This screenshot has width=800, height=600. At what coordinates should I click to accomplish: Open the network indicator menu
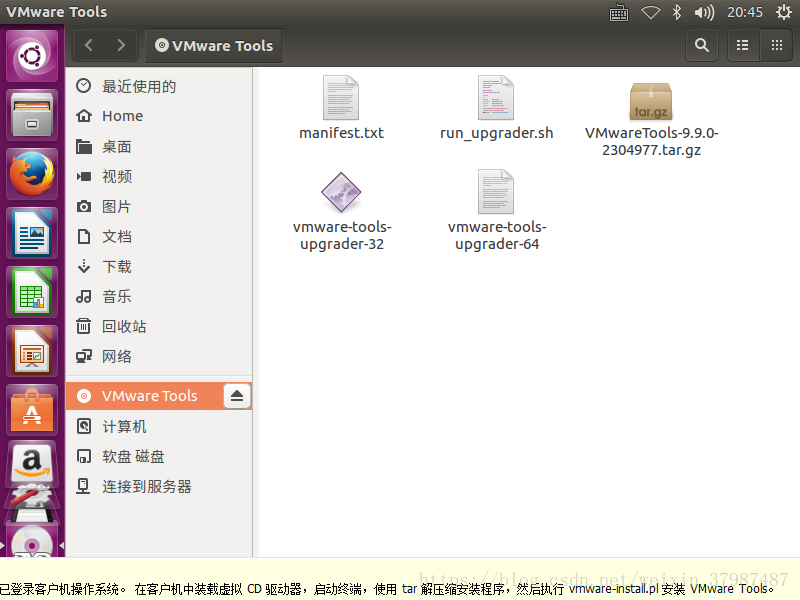(x=651, y=12)
